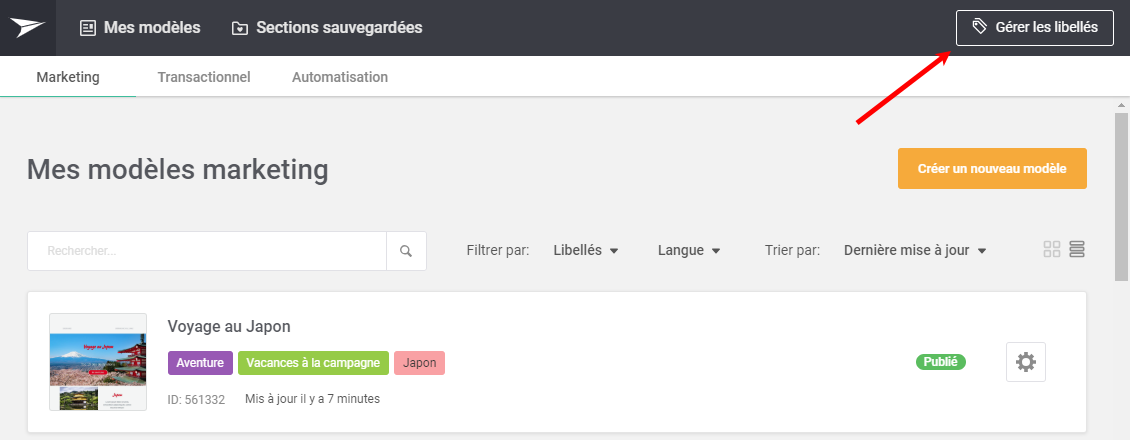Click the magnifying glass search icon
The image size is (1130, 440).
tap(406, 251)
